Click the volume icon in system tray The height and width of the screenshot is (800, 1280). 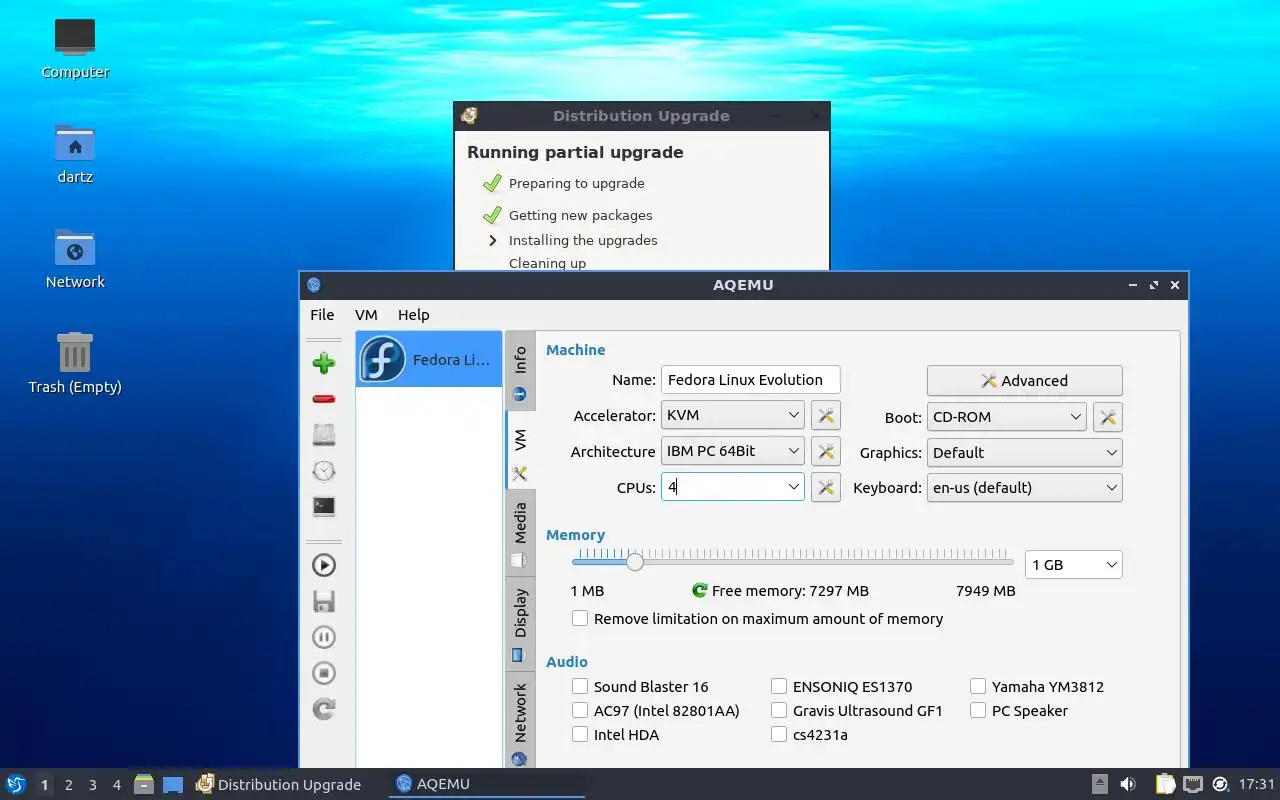pos(1128,784)
